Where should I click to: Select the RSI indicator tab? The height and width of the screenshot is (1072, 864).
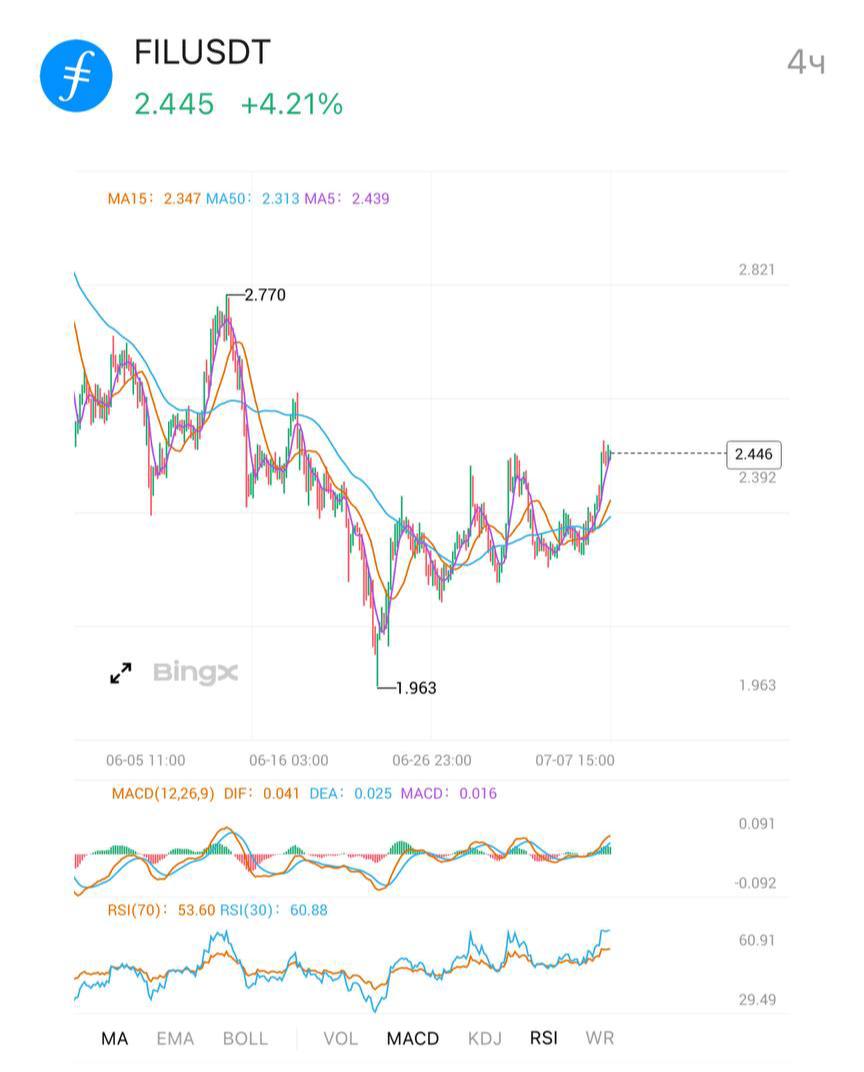tap(543, 1038)
